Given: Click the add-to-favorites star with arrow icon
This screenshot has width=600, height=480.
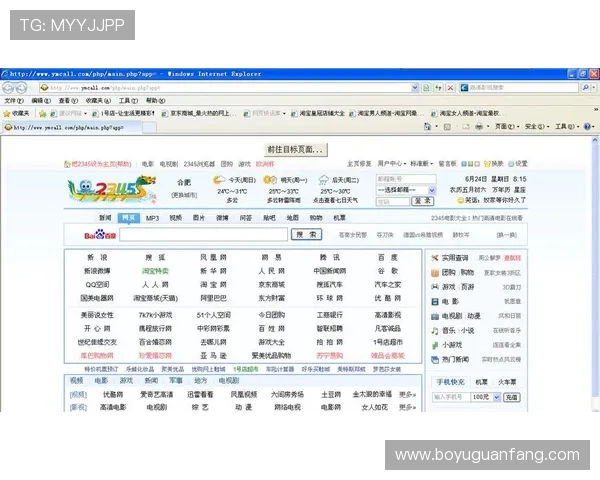Looking at the screenshot, I should (42, 113).
